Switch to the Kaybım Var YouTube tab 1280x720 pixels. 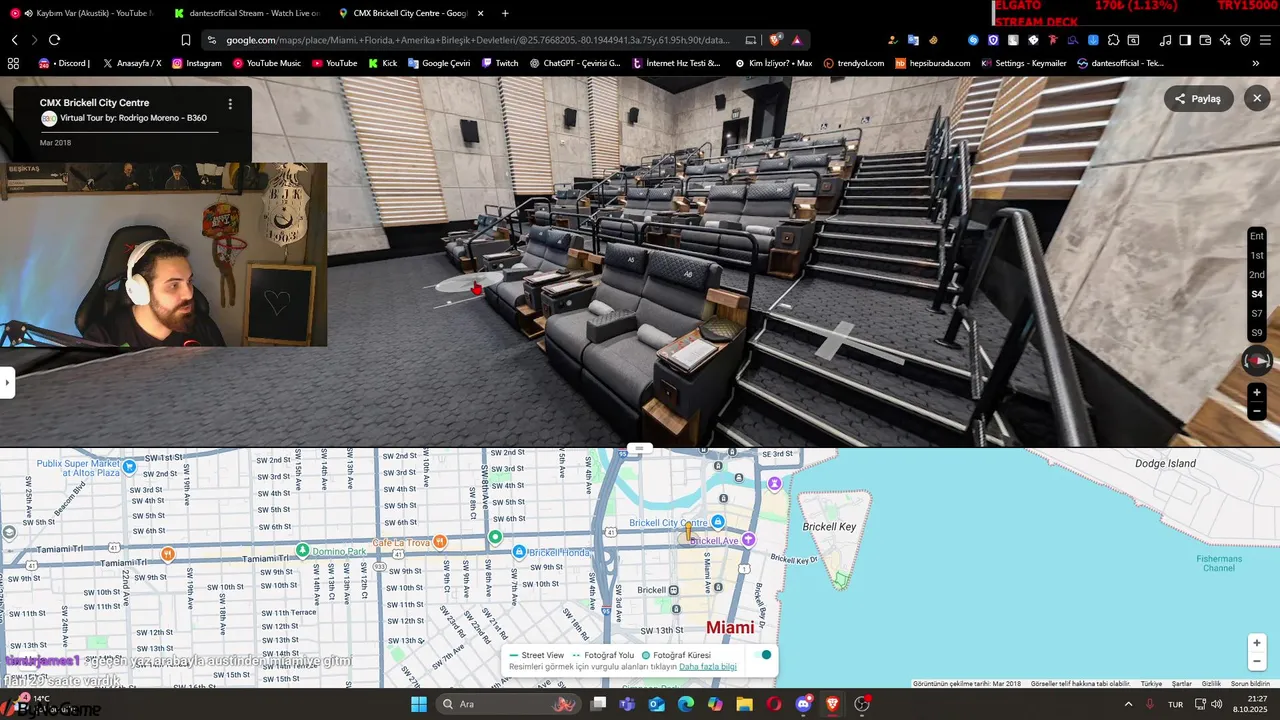pyautogui.click(x=81, y=13)
